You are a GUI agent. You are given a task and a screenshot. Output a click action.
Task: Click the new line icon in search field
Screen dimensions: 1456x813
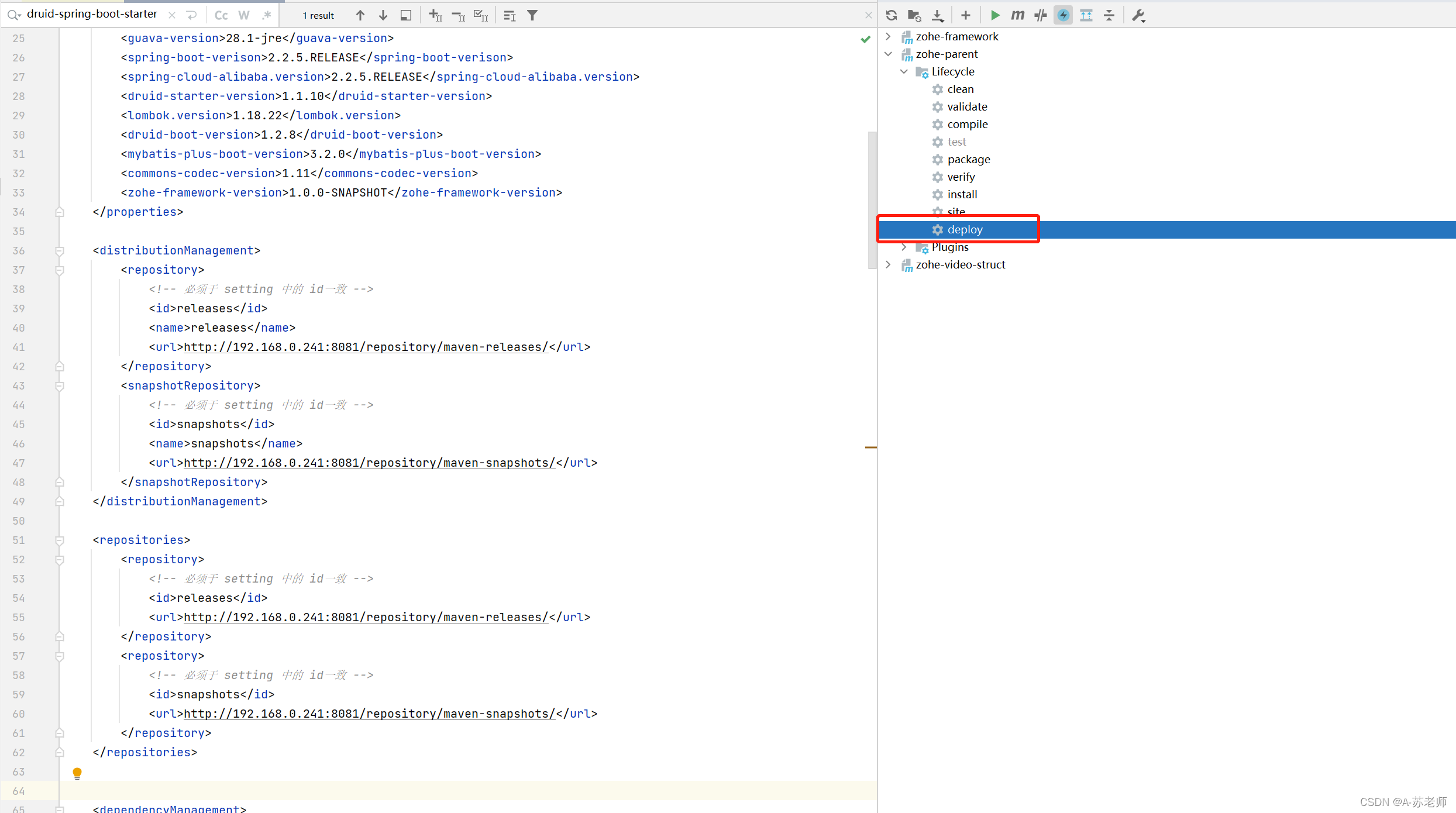[x=192, y=15]
